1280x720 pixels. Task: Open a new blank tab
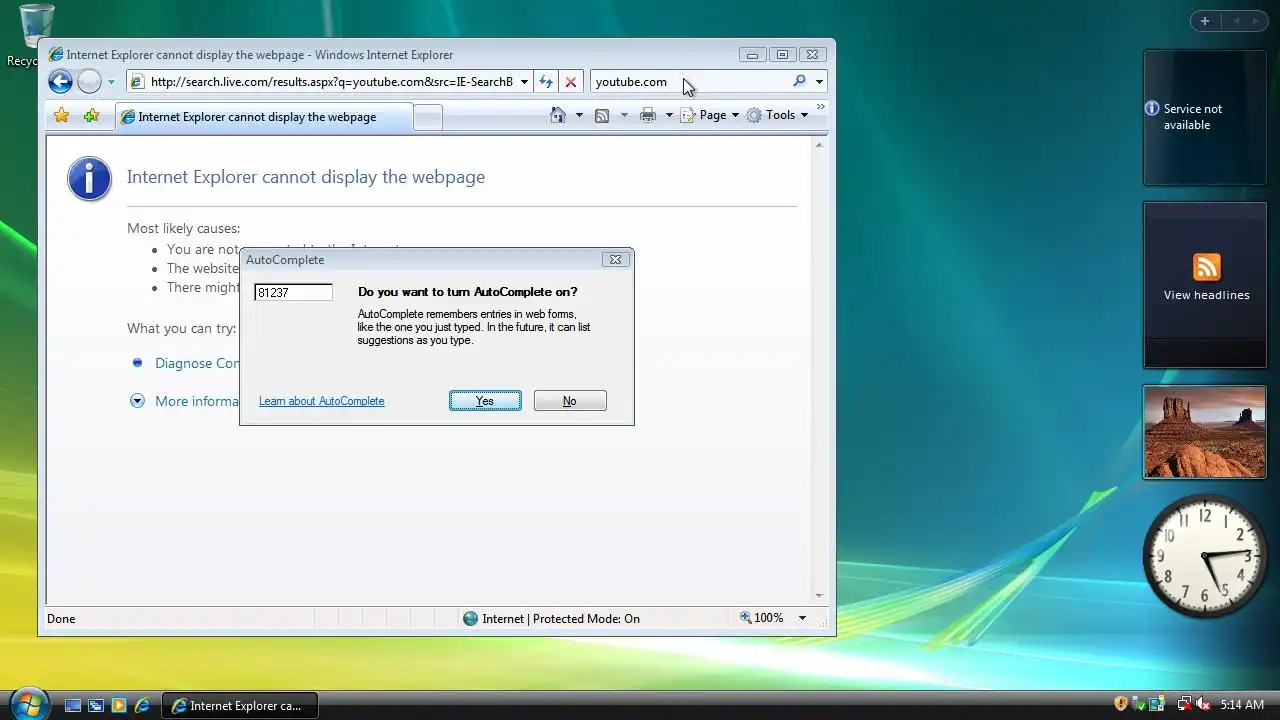click(428, 118)
